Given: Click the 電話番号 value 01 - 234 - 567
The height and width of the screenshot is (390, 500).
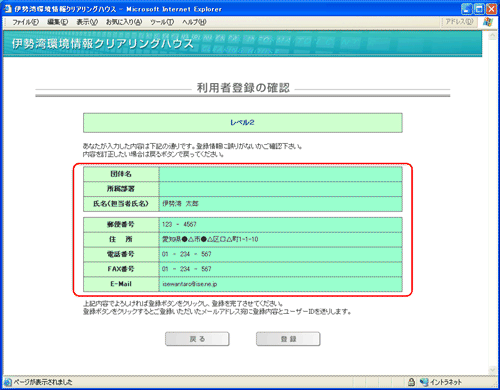Looking at the screenshot, I should point(187,254).
